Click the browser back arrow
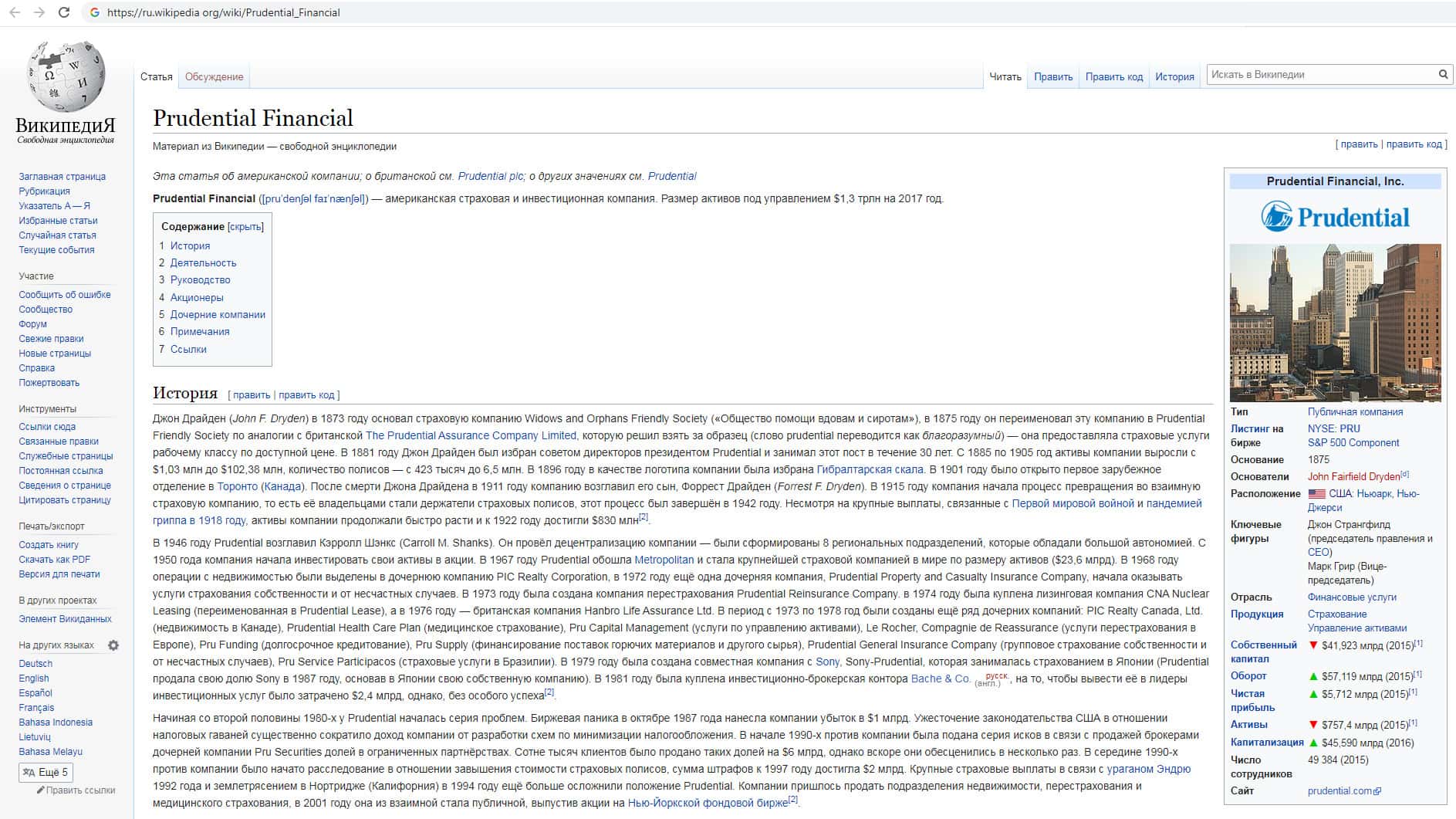Screen dimensions: 1456x819 pyautogui.click(x=15, y=12)
